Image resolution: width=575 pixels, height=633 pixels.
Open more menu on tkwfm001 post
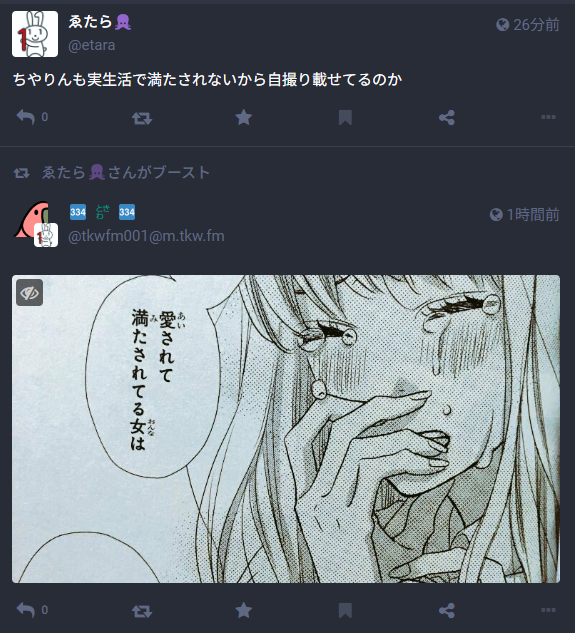(548, 610)
